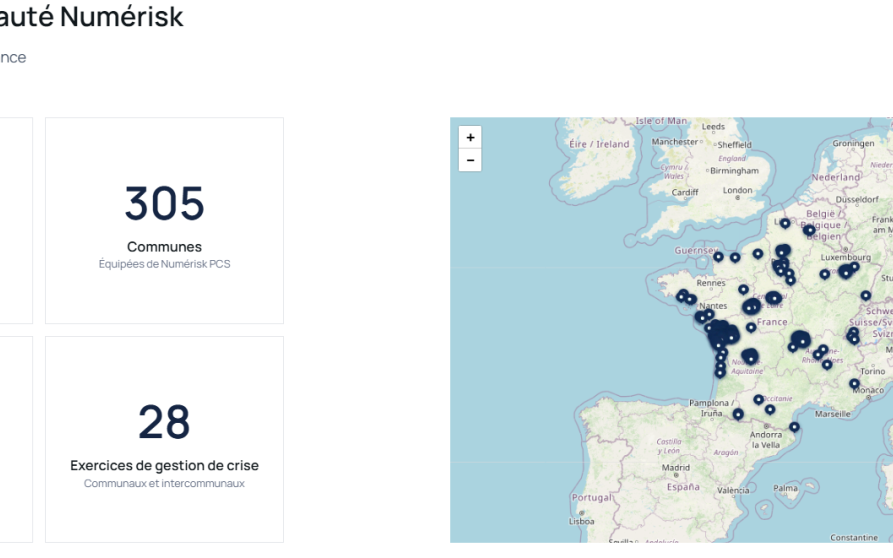
Task: Click the 'London' label on map
Action: click(738, 190)
